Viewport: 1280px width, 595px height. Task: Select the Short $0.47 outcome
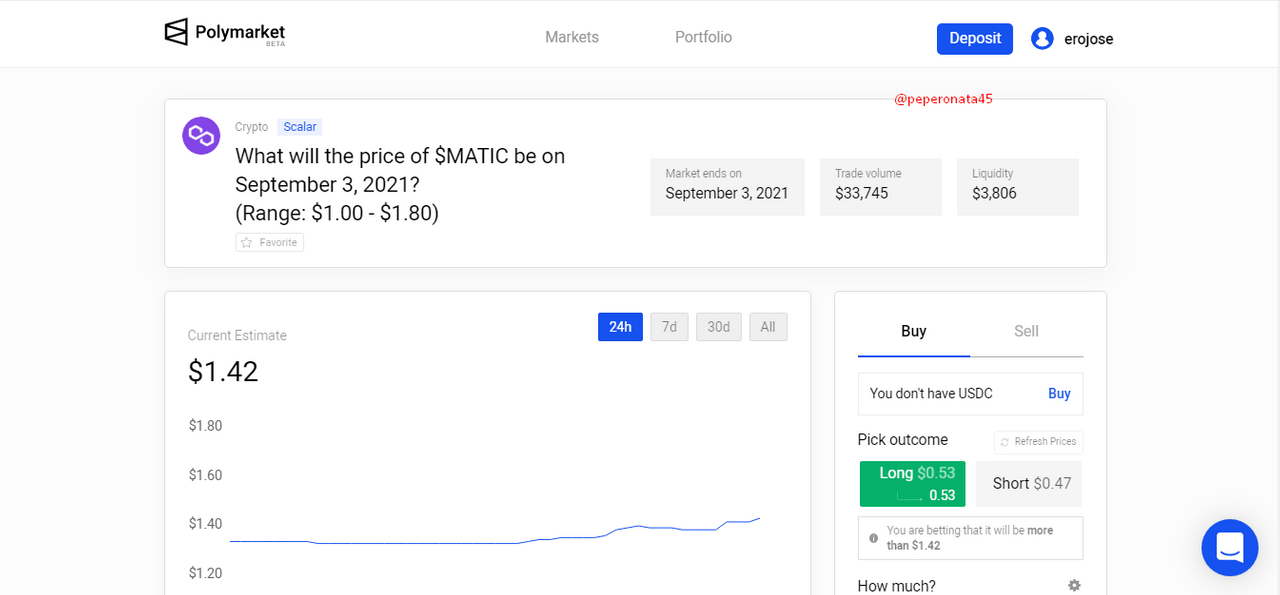pyautogui.click(x=1029, y=484)
